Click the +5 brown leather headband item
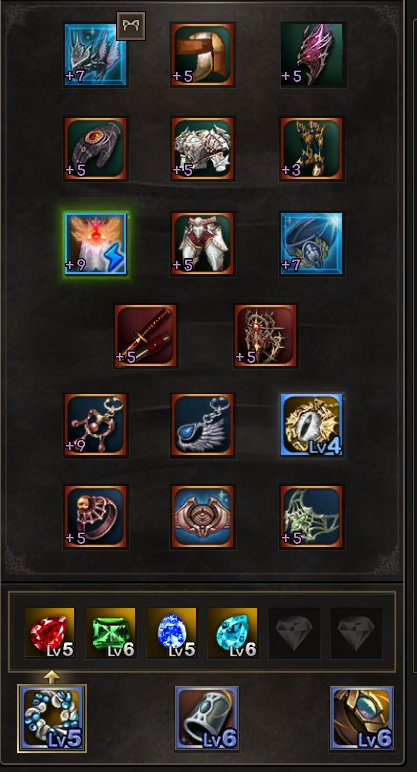The height and width of the screenshot is (772, 417). (x=202, y=55)
